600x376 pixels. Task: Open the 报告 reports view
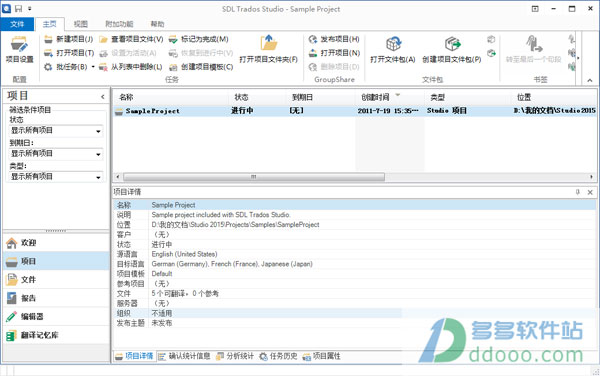point(56,298)
